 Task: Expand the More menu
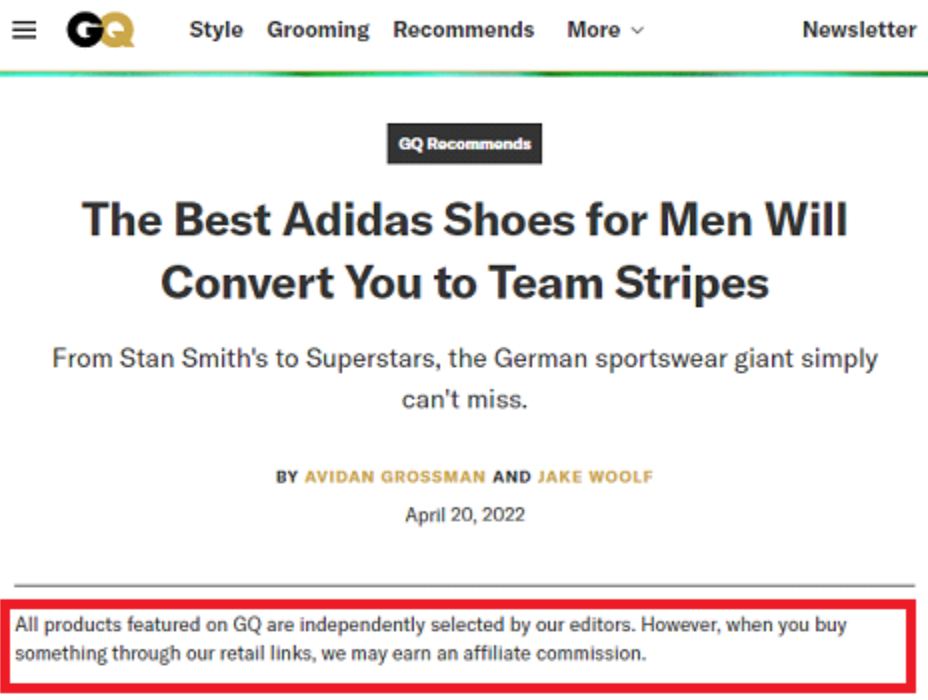click(x=605, y=30)
